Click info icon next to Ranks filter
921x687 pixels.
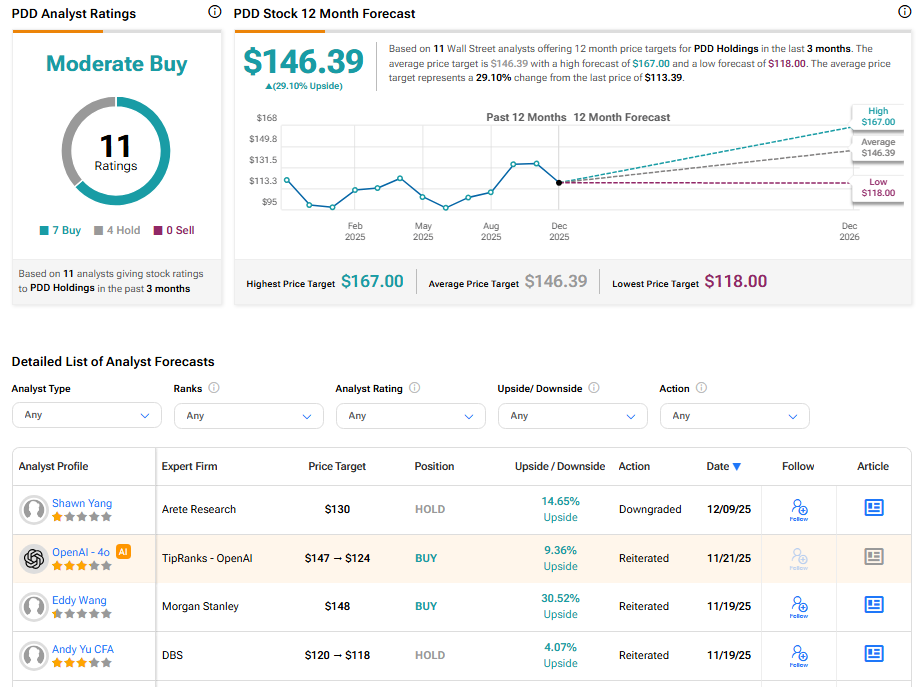pos(214,388)
